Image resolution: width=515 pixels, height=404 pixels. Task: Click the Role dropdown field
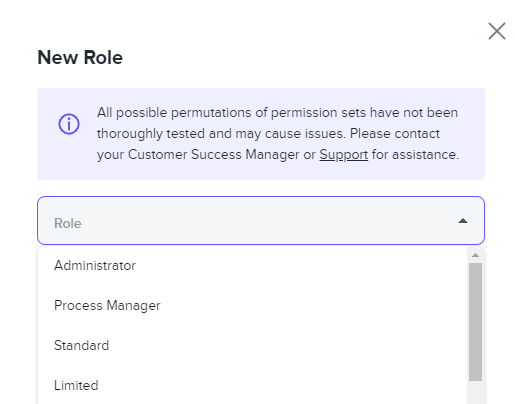point(261,220)
